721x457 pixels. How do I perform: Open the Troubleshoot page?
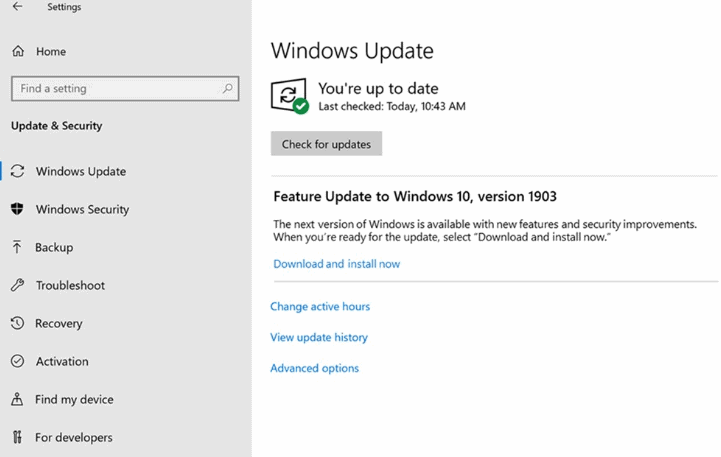click(70, 286)
